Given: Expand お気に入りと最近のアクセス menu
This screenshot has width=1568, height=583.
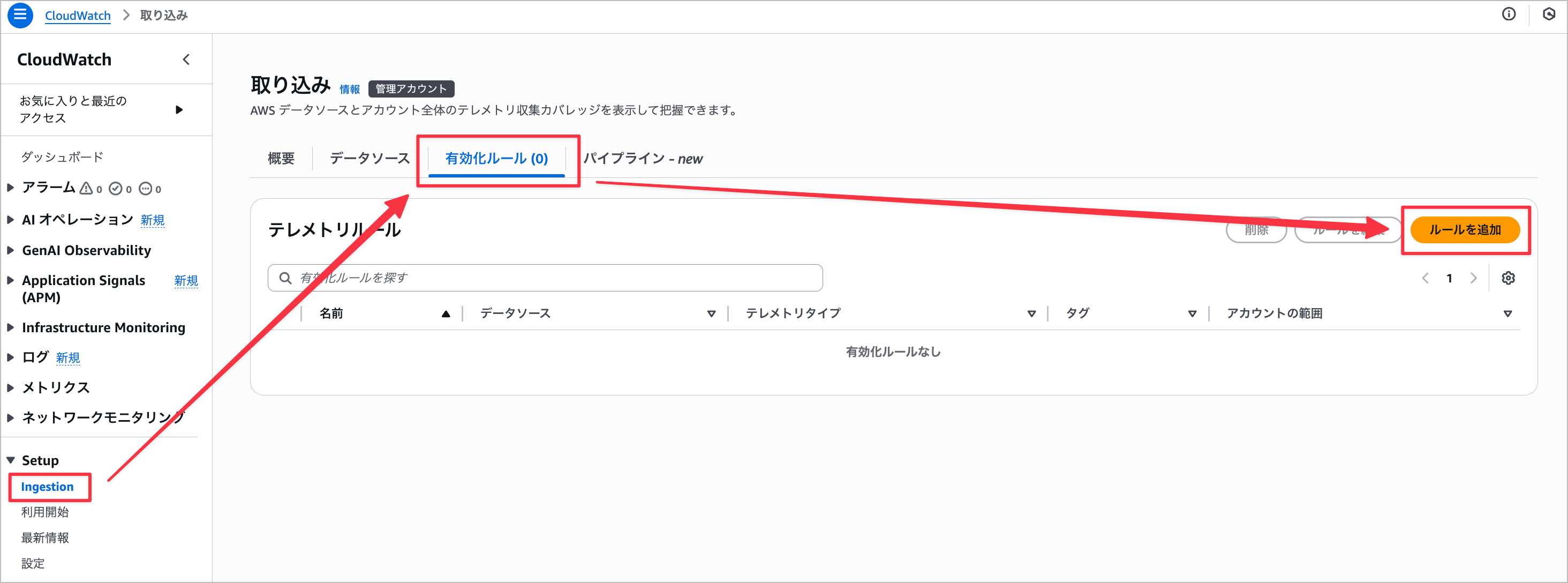Looking at the screenshot, I should click(178, 110).
